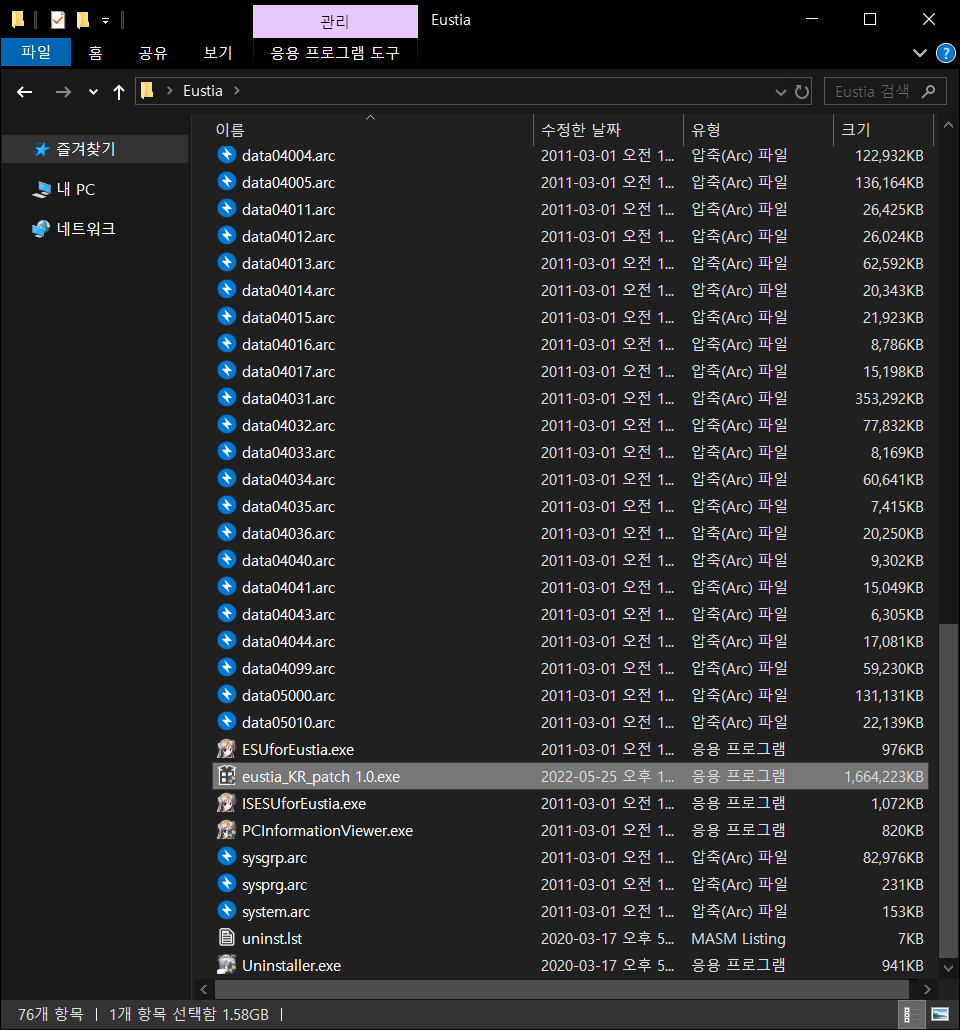Sort by the 크기 column header
The image size is (960, 1030).
tap(883, 129)
